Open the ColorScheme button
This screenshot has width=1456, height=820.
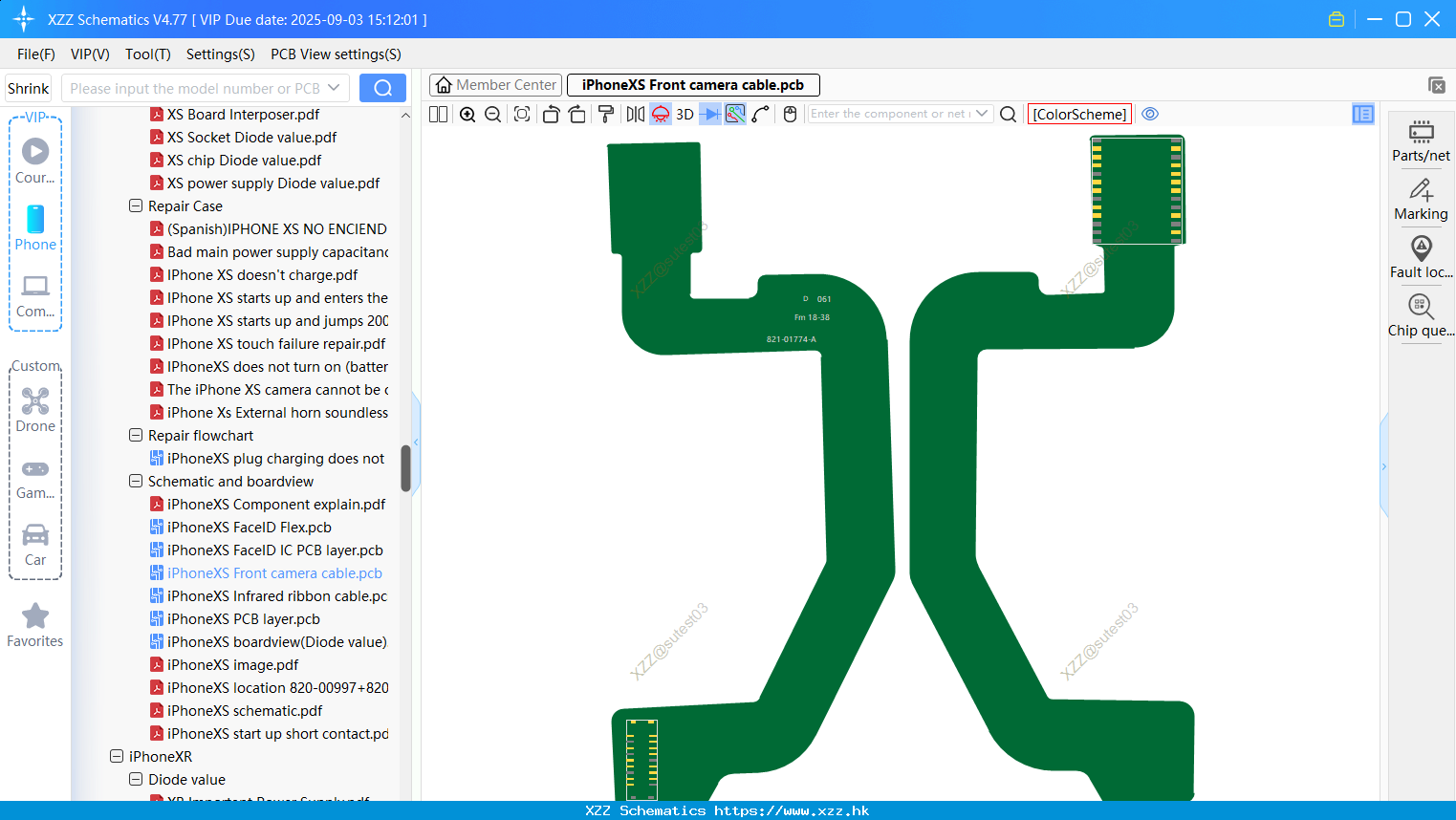1080,114
